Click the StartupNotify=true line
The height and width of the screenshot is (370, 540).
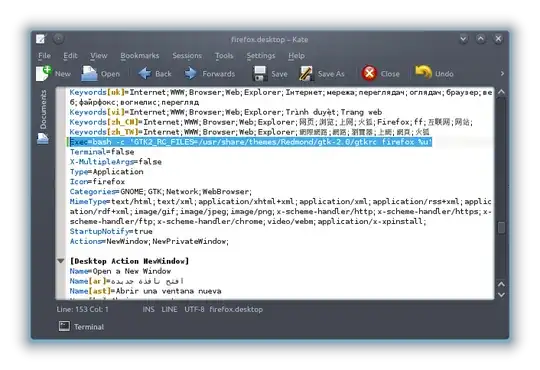click(x=111, y=231)
